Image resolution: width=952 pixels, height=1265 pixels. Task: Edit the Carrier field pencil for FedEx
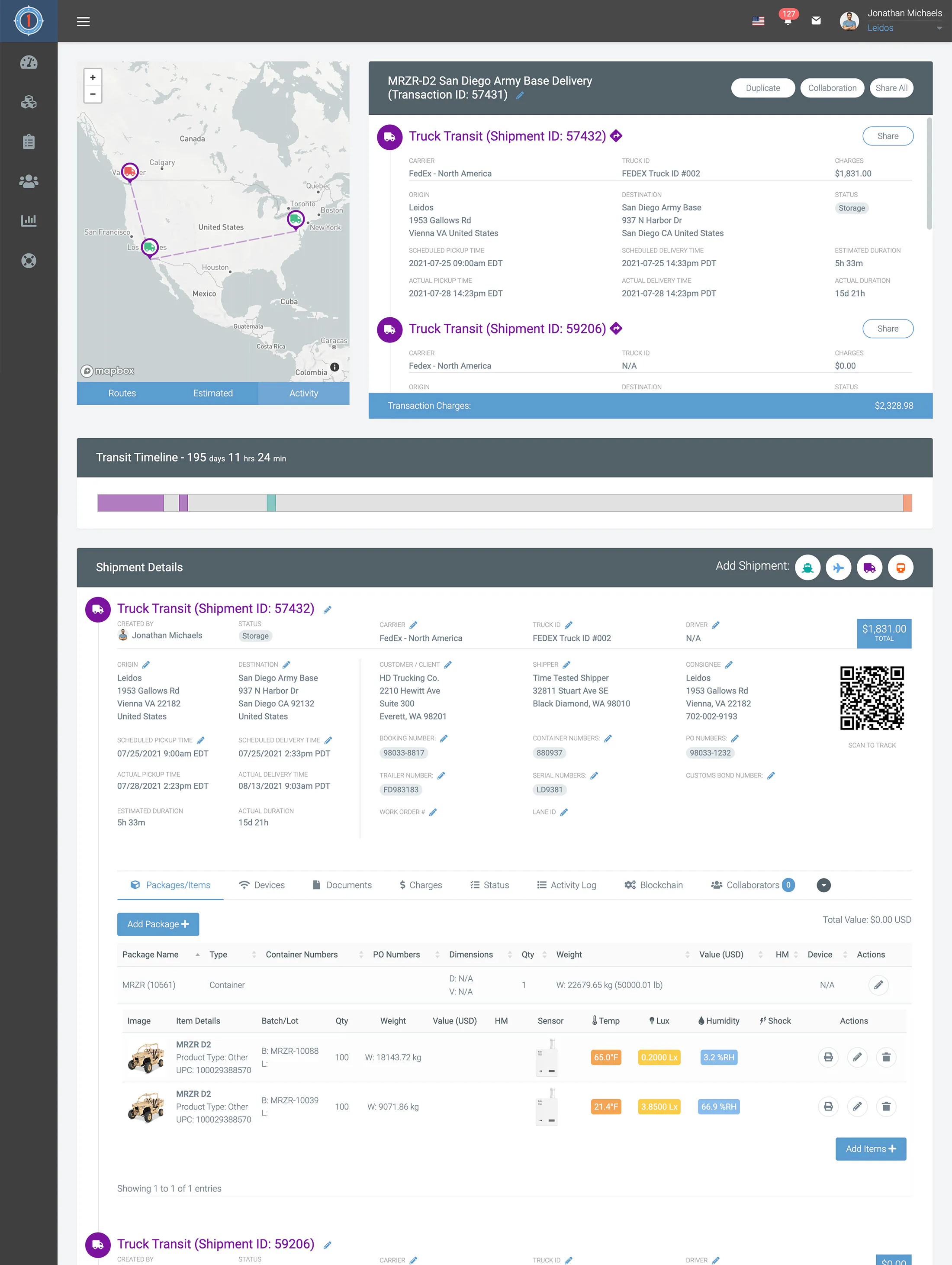(x=413, y=625)
